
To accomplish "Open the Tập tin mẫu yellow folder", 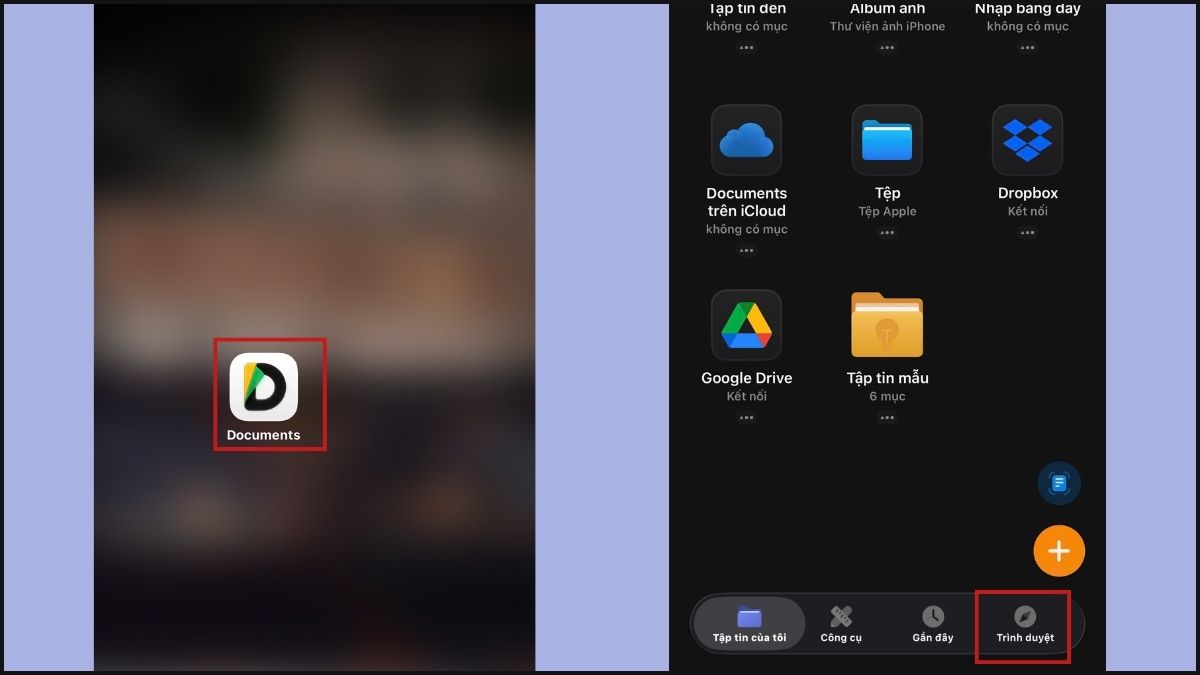I will 887,325.
